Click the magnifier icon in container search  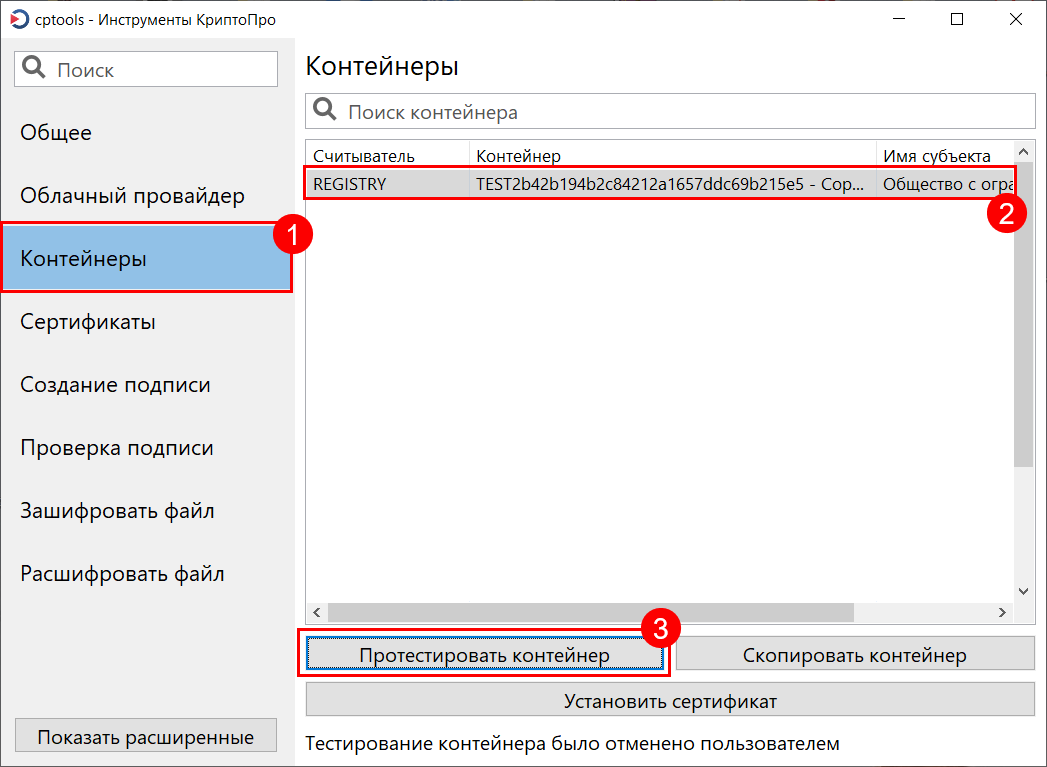[x=325, y=111]
